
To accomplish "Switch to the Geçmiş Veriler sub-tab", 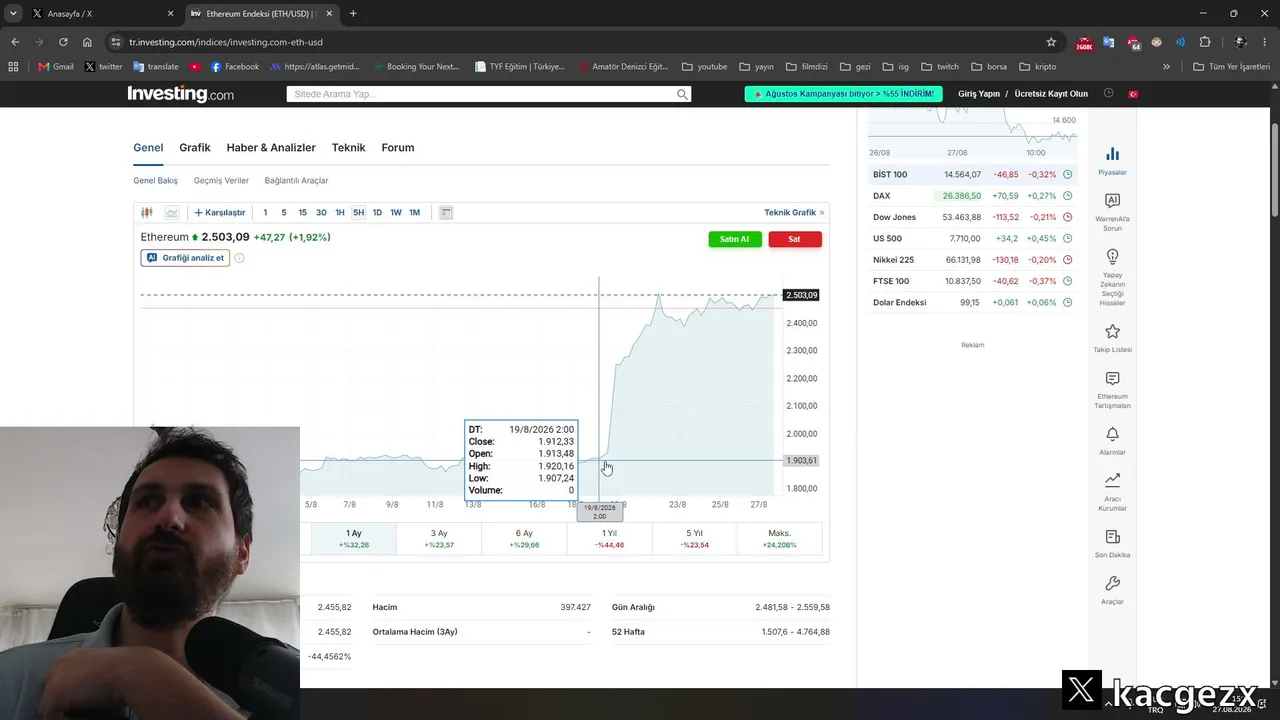I will coord(221,181).
